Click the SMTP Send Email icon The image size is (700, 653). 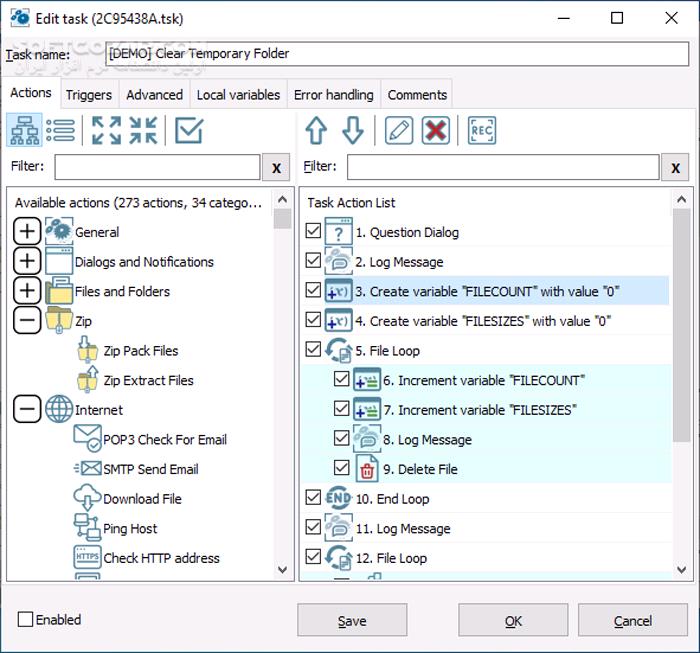click(x=87, y=468)
